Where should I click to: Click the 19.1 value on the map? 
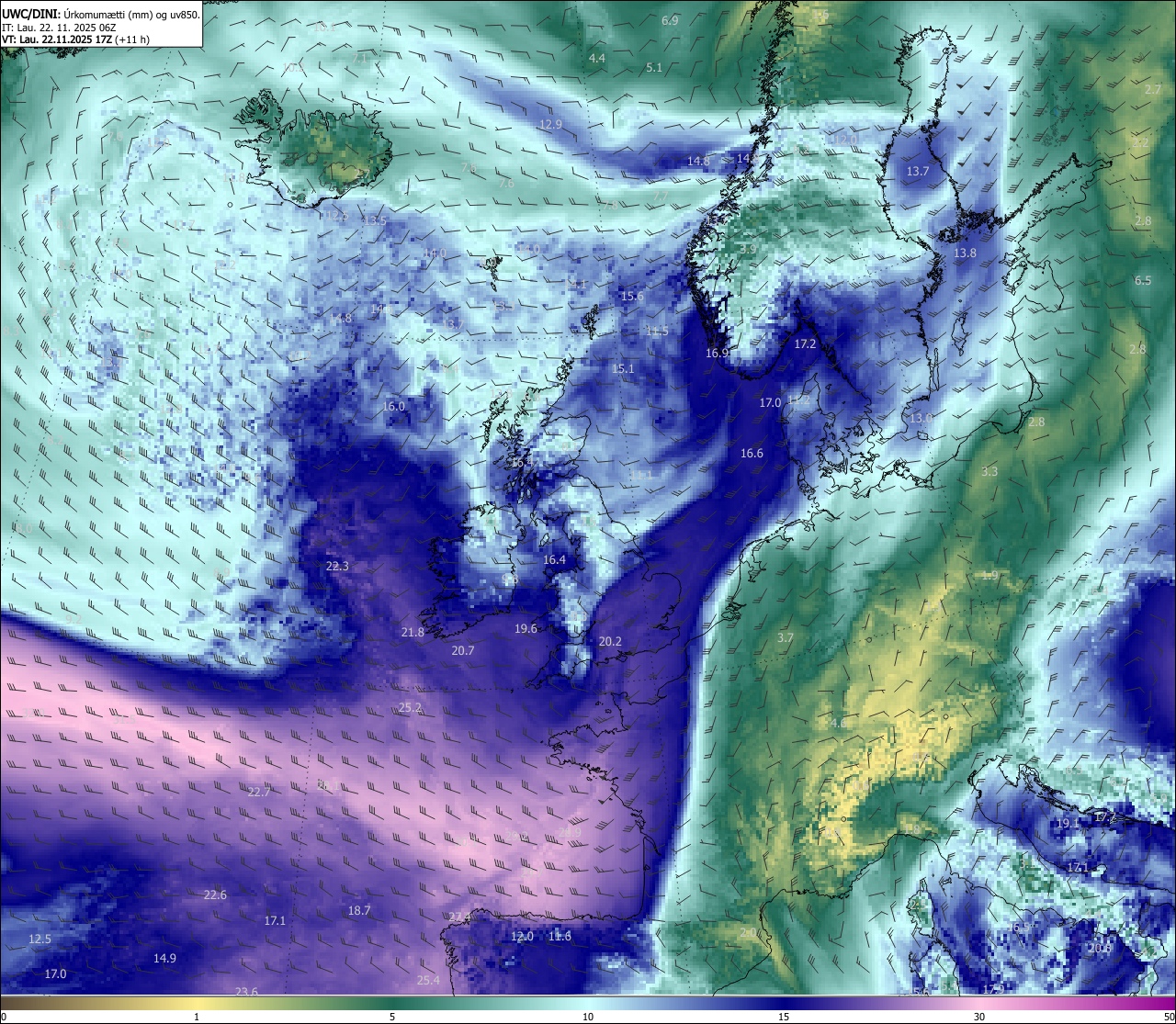coord(1068,824)
